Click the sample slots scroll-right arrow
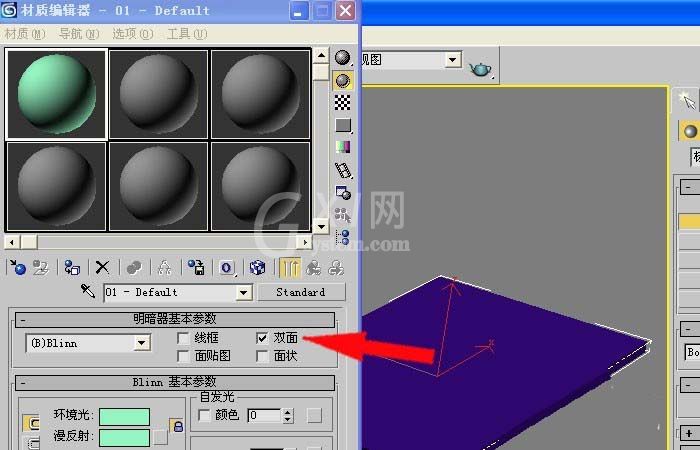 (x=305, y=242)
